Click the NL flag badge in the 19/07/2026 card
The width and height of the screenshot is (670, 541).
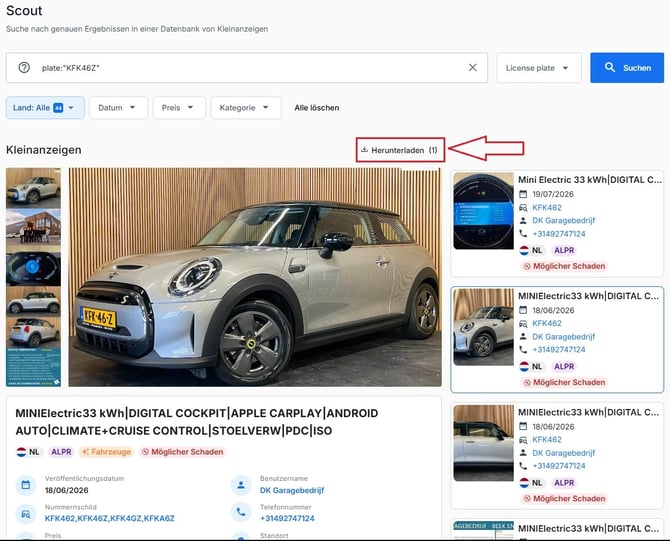pos(531,250)
